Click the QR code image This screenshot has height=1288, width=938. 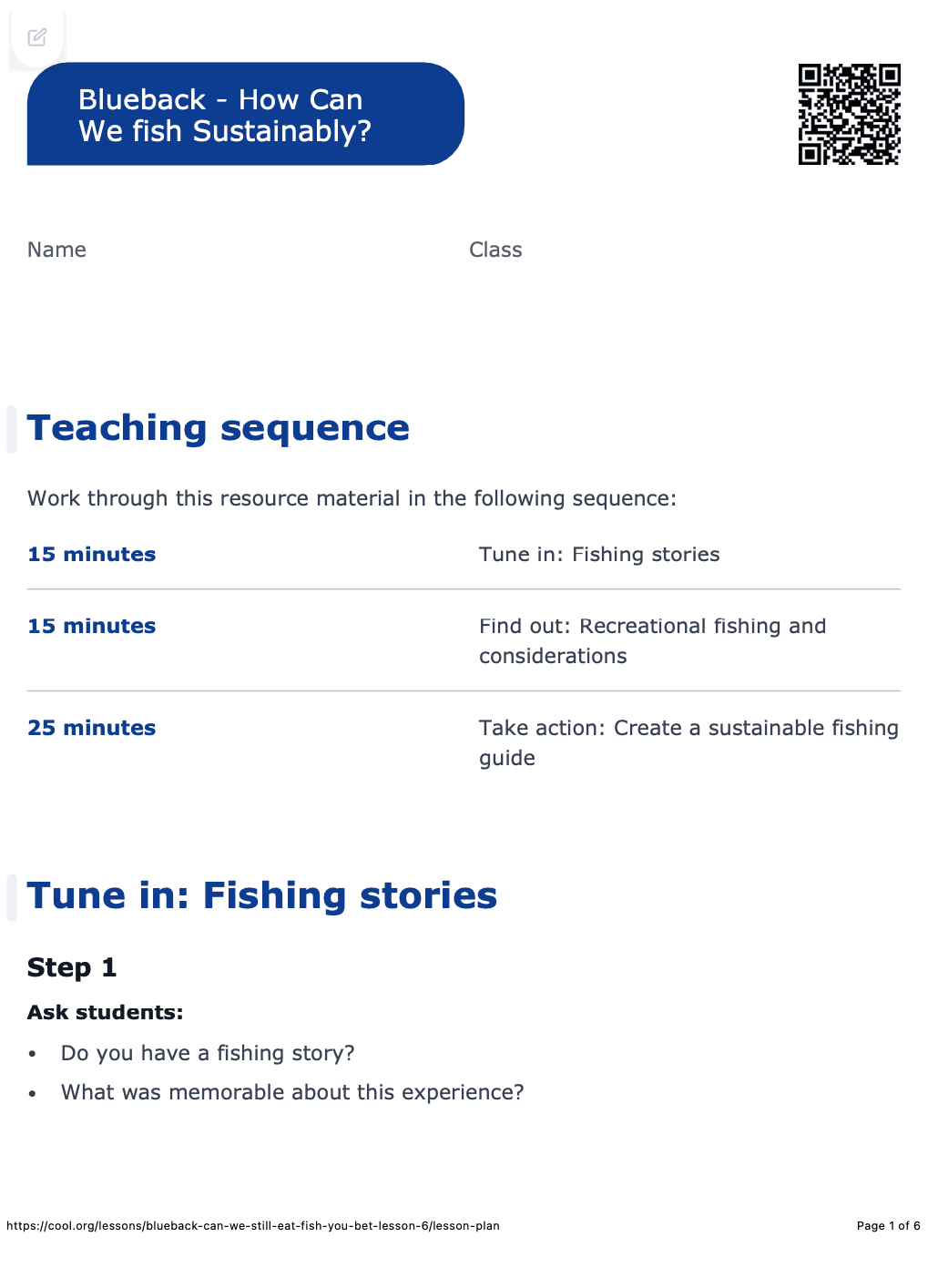click(x=849, y=114)
